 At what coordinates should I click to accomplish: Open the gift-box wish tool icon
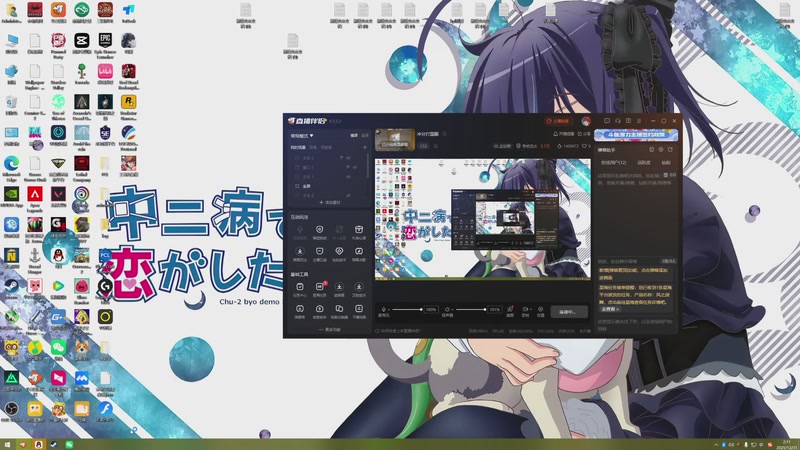coord(359,229)
